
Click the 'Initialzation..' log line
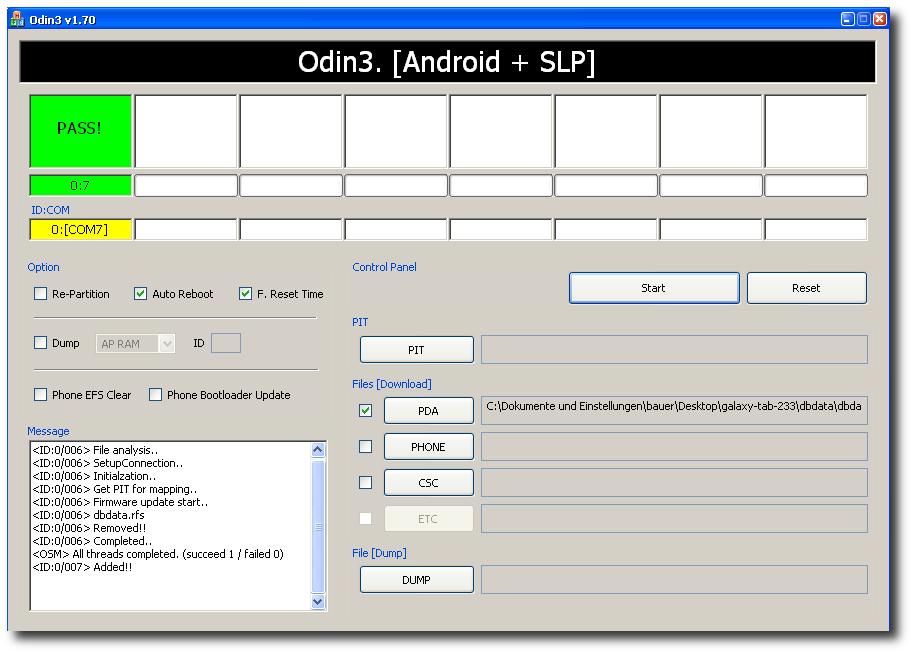[x=94, y=476]
